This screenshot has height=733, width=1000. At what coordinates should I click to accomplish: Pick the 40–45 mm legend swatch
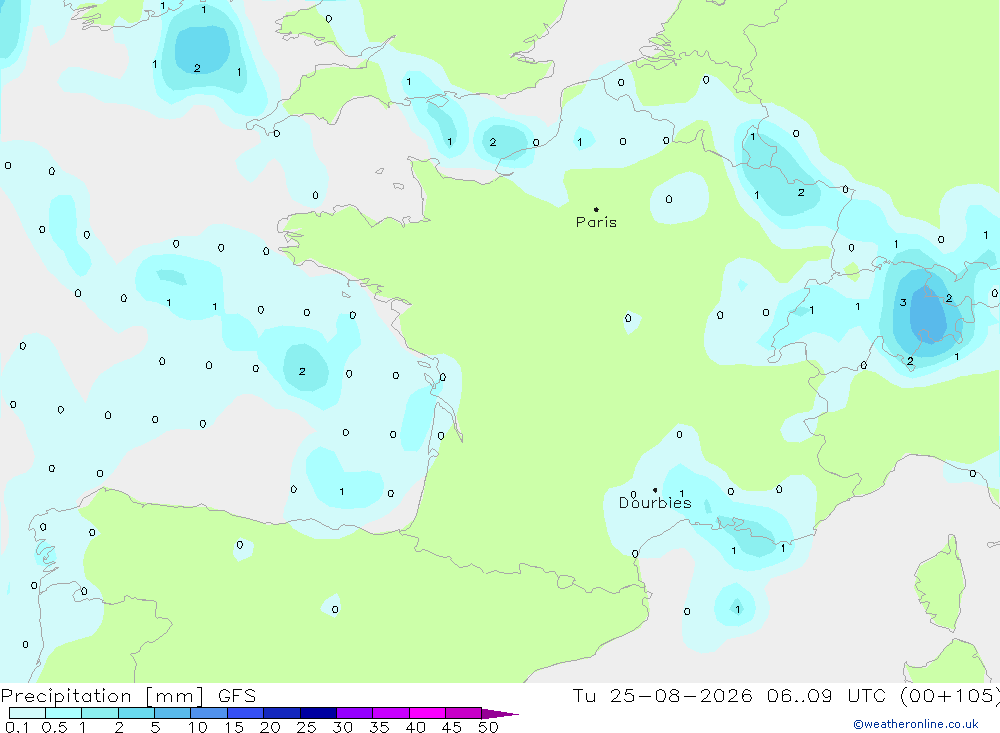point(427,713)
